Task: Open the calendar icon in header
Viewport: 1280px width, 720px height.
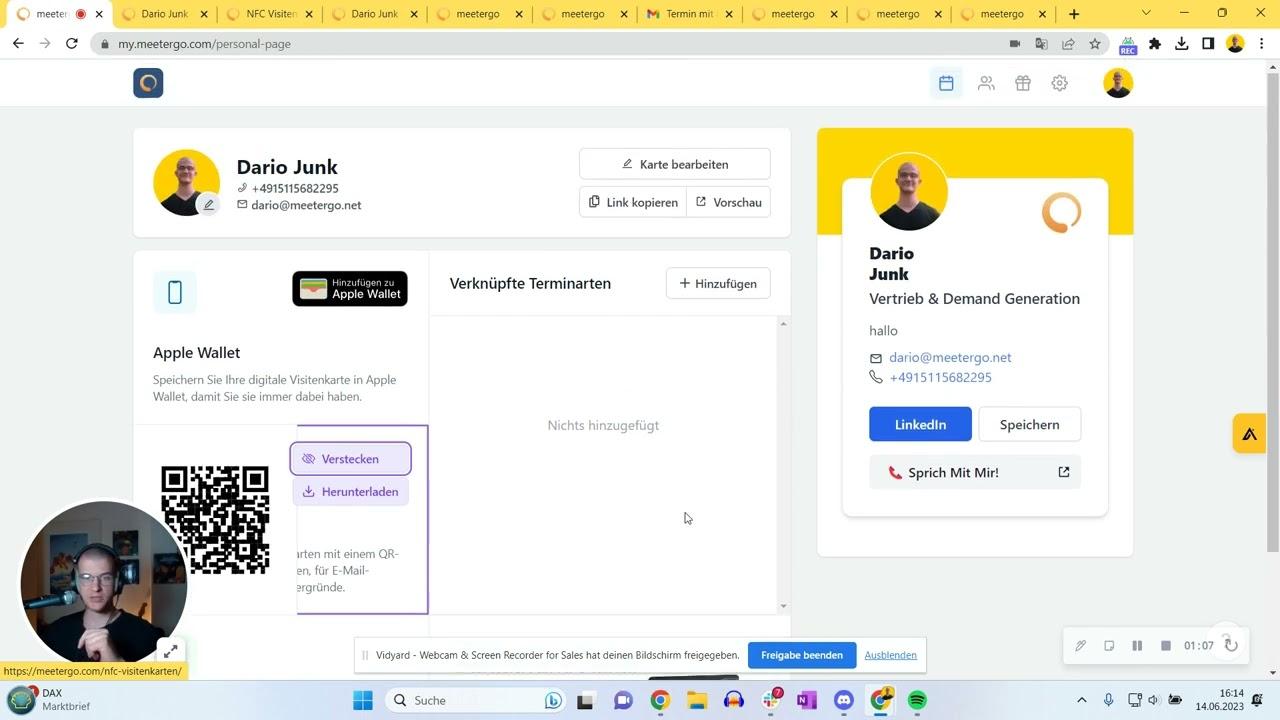Action: 946,83
